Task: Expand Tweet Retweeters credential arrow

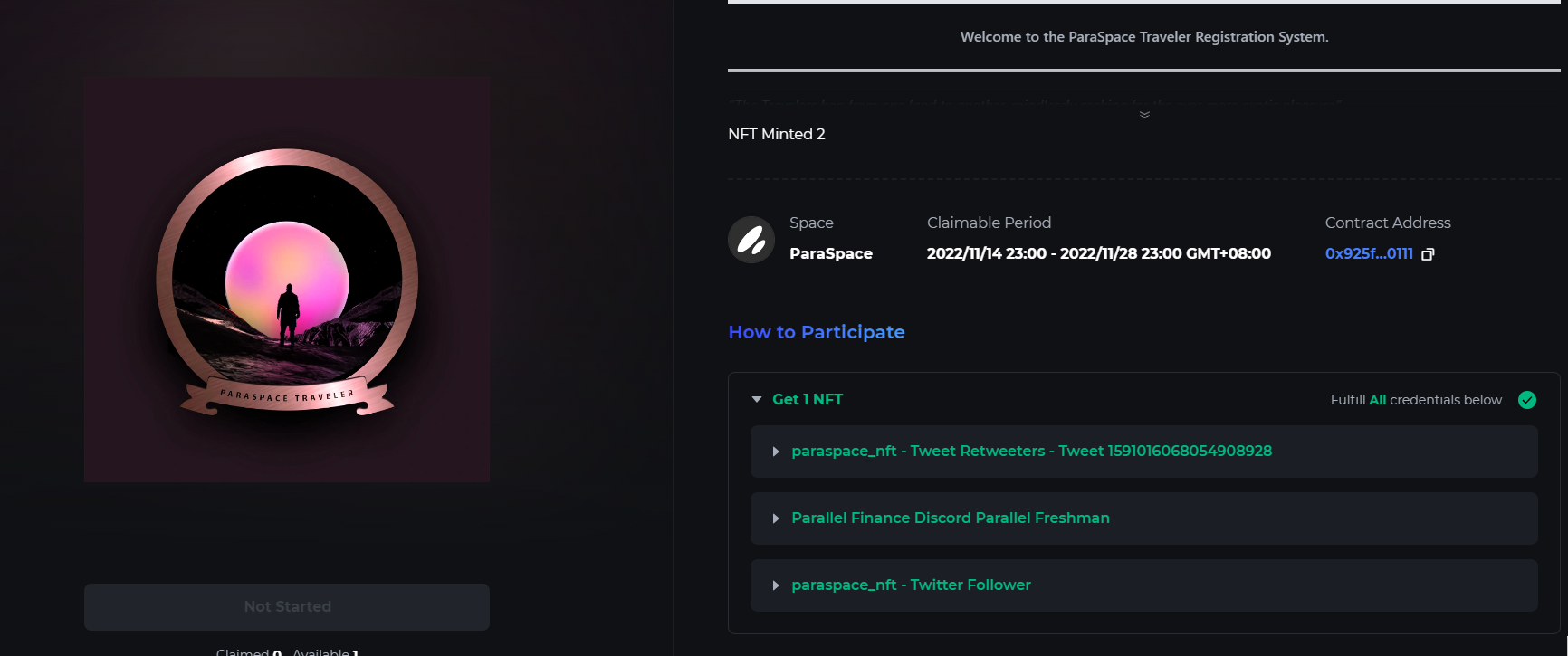Action: pyautogui.click(x=776, y=452)
